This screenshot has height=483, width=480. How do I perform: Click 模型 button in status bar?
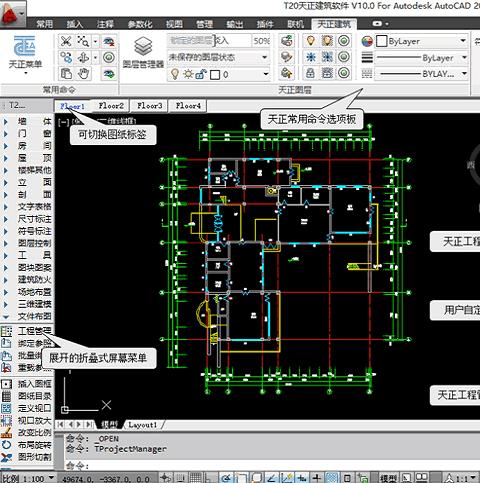[x=388, y=478]
